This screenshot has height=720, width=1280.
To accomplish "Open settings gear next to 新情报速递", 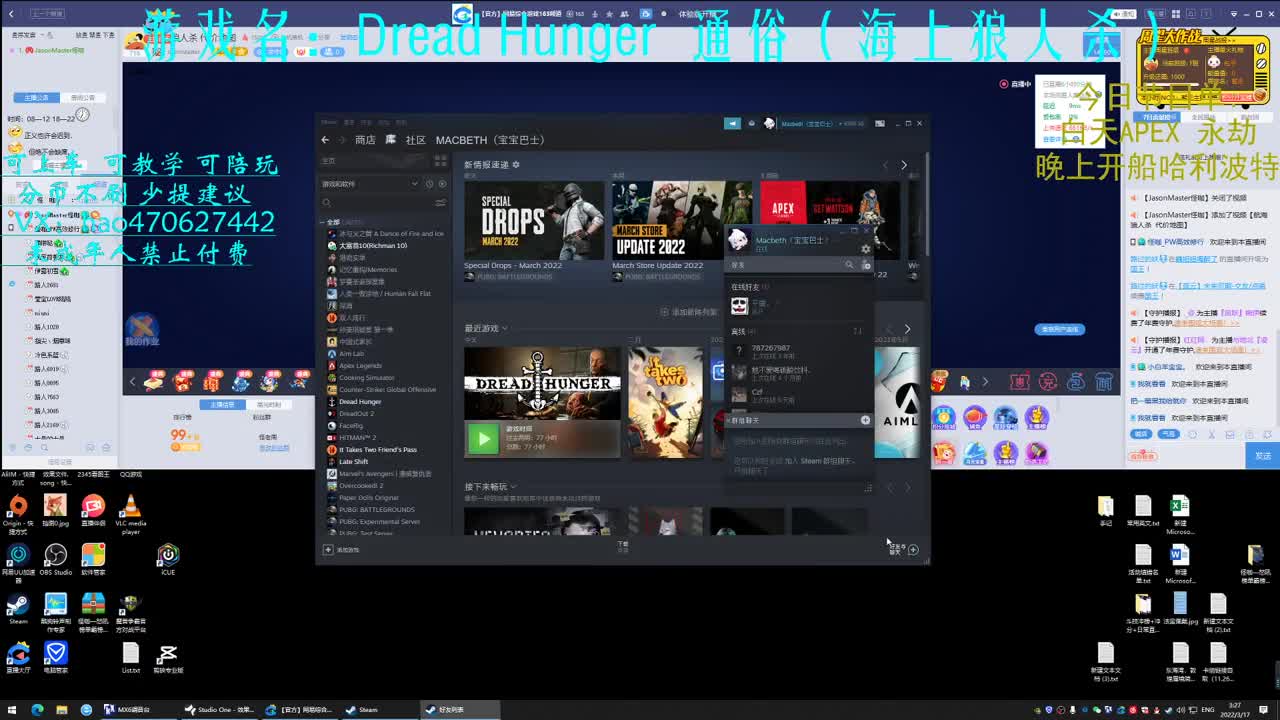I will pyautogui.click(x=516, y=165).
